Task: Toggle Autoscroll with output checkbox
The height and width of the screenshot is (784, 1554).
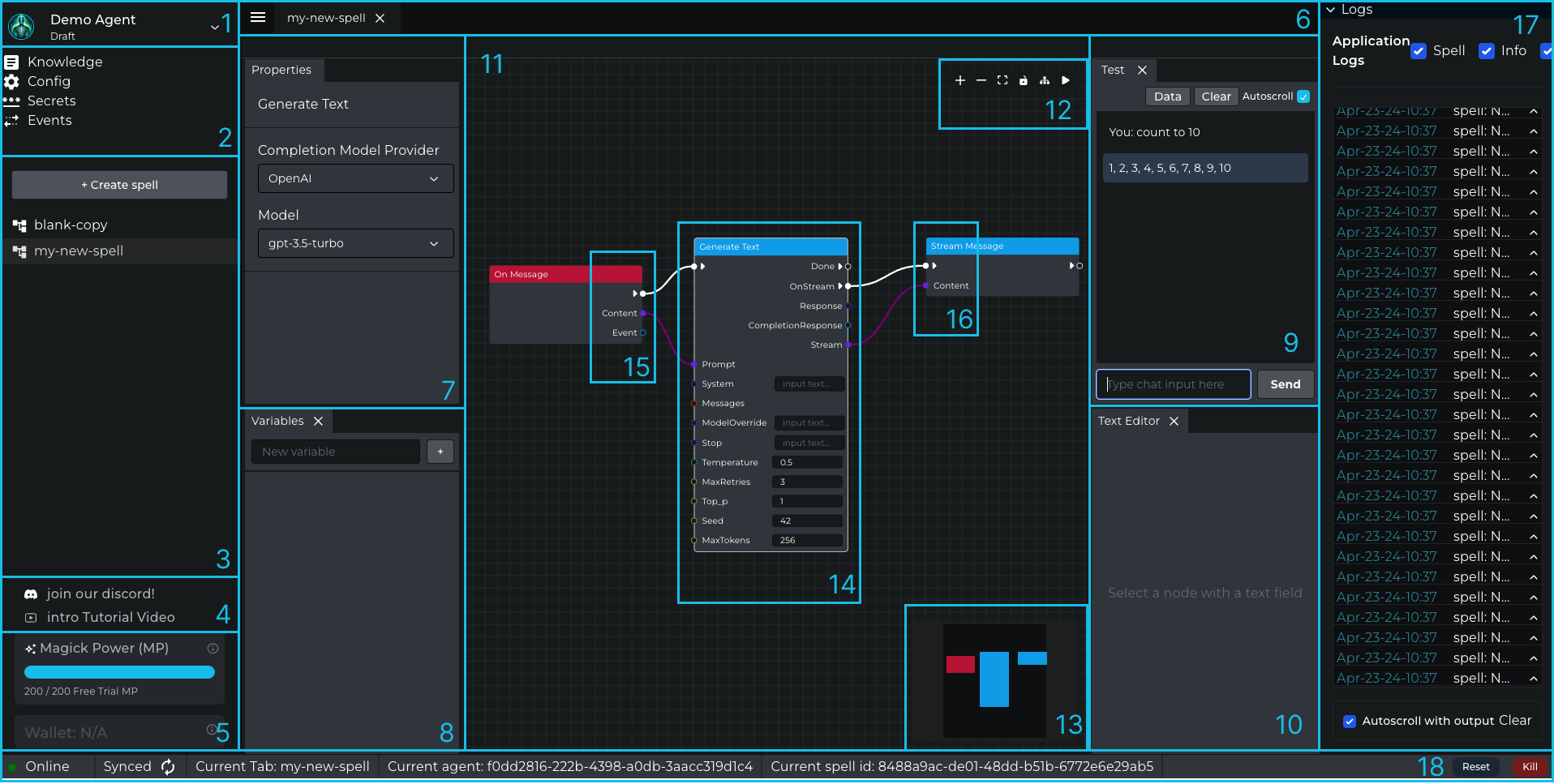Action: coord(1350,722)
